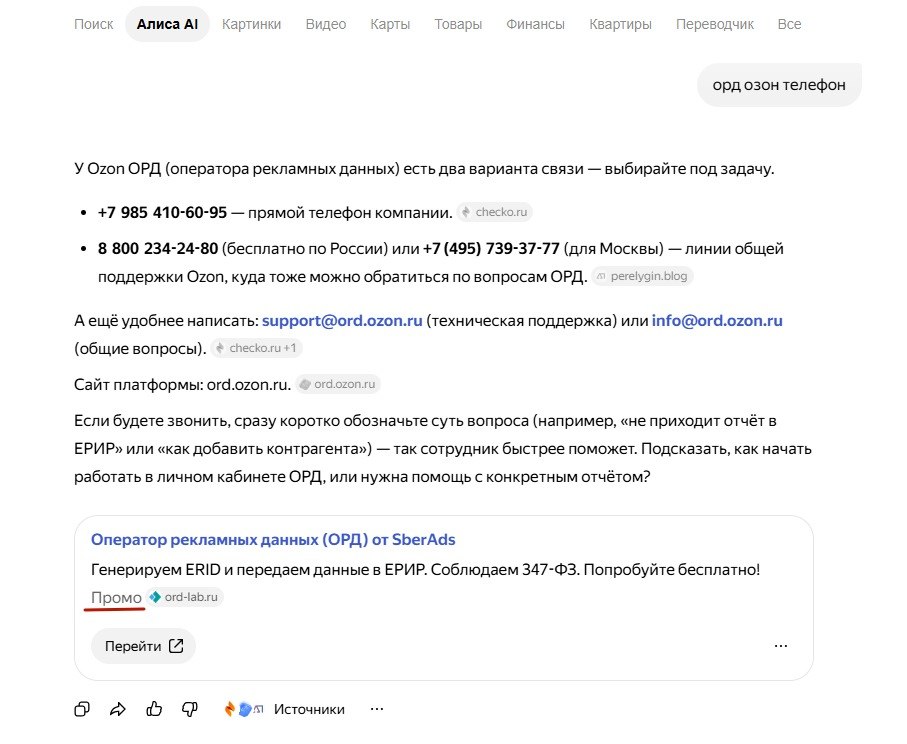Viewport: 907px width, 744px height.
Task: Copy the answer with the copy icon
Action: (82, 709)
